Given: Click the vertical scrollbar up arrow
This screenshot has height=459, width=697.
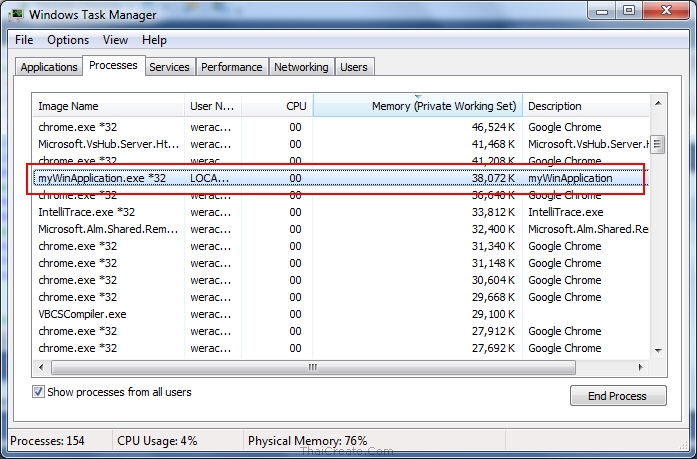Looking at the screenshot, I should [658, 104].
